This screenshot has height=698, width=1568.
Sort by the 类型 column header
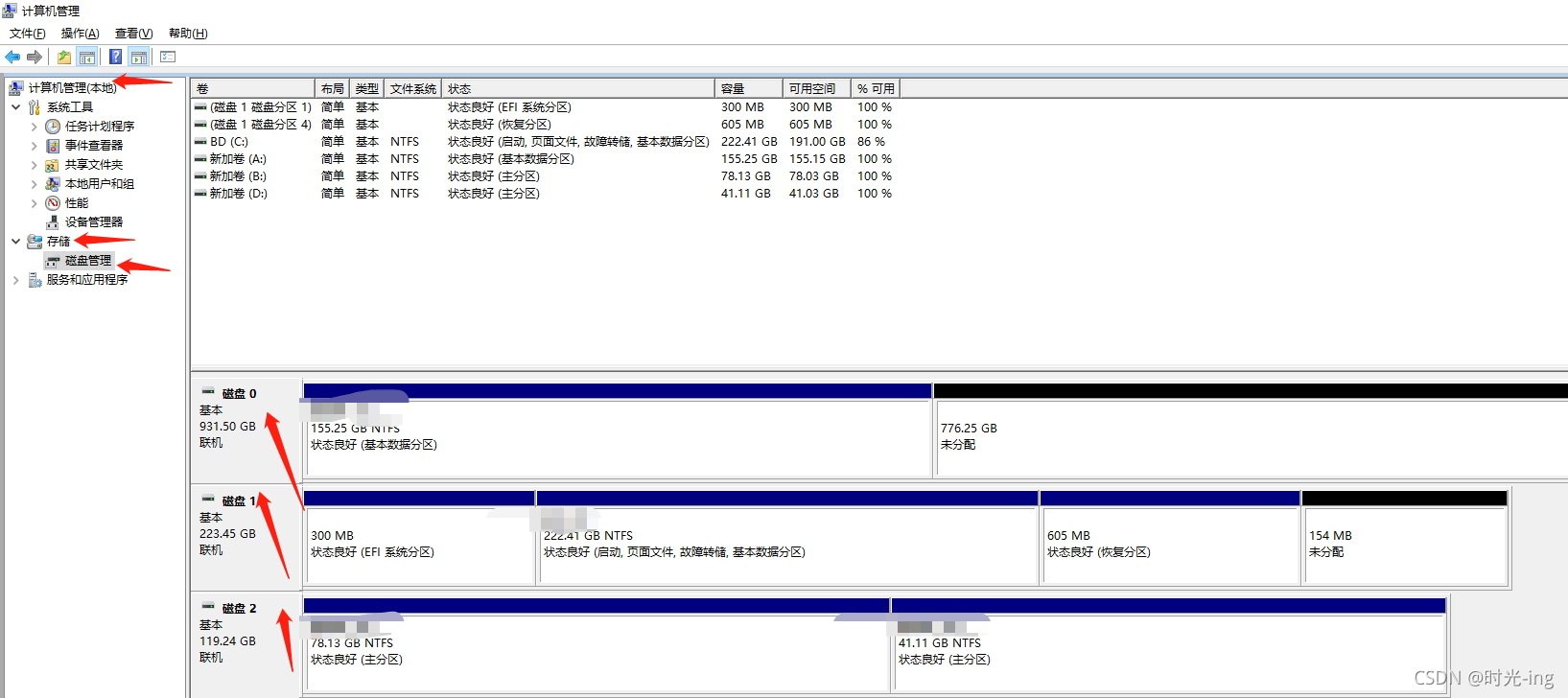tap(367, 88)
